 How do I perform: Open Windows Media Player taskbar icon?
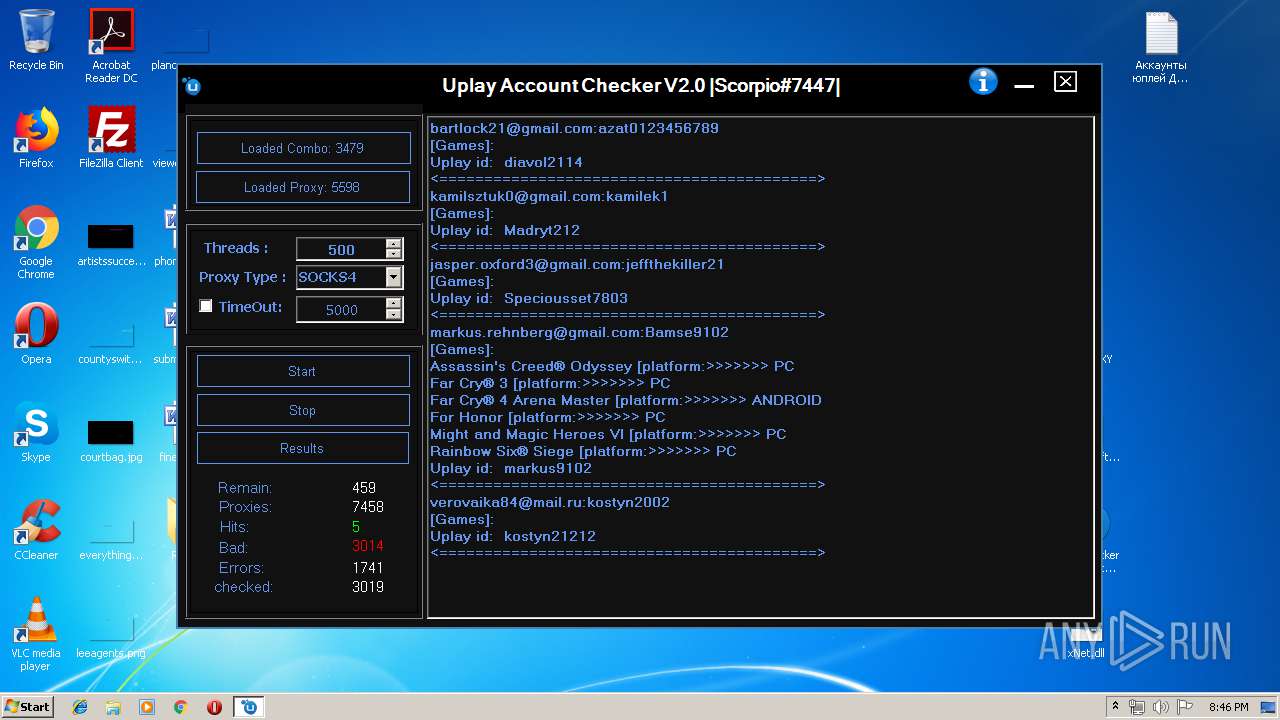(147, 707)
